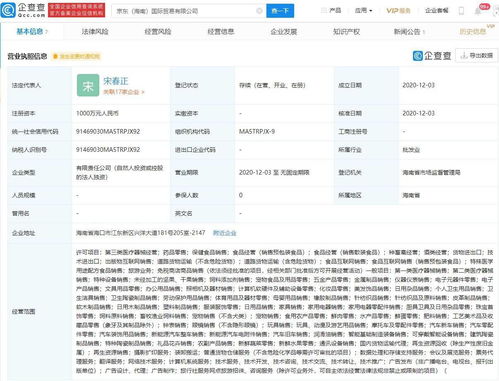The height and width of the screenshot is (381, 499).
Task: Open 企业套餐 in the header
Action: [x=437, y=11]
